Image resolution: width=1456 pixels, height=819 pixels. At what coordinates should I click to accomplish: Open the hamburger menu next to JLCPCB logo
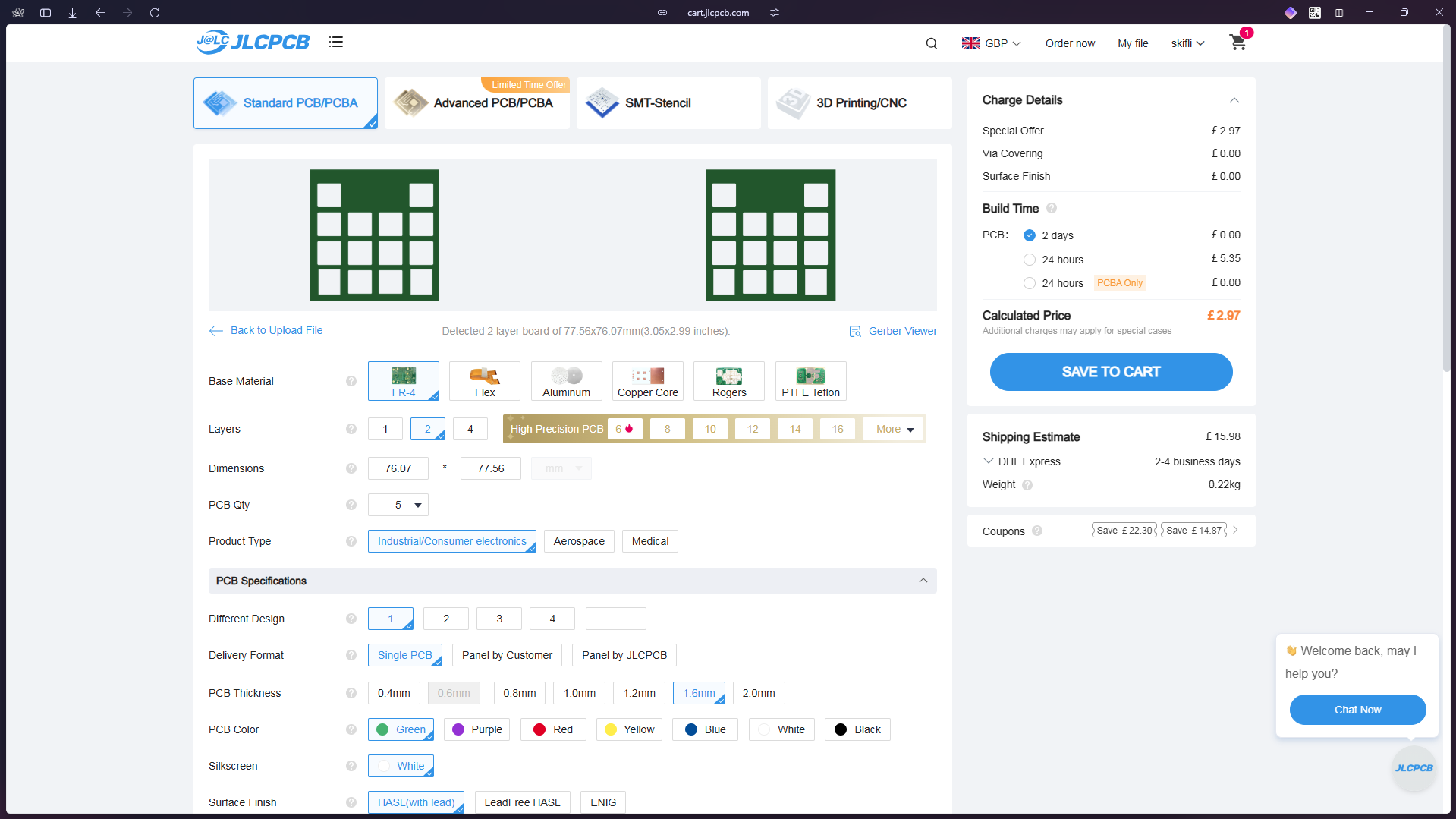tap(336, 43)
